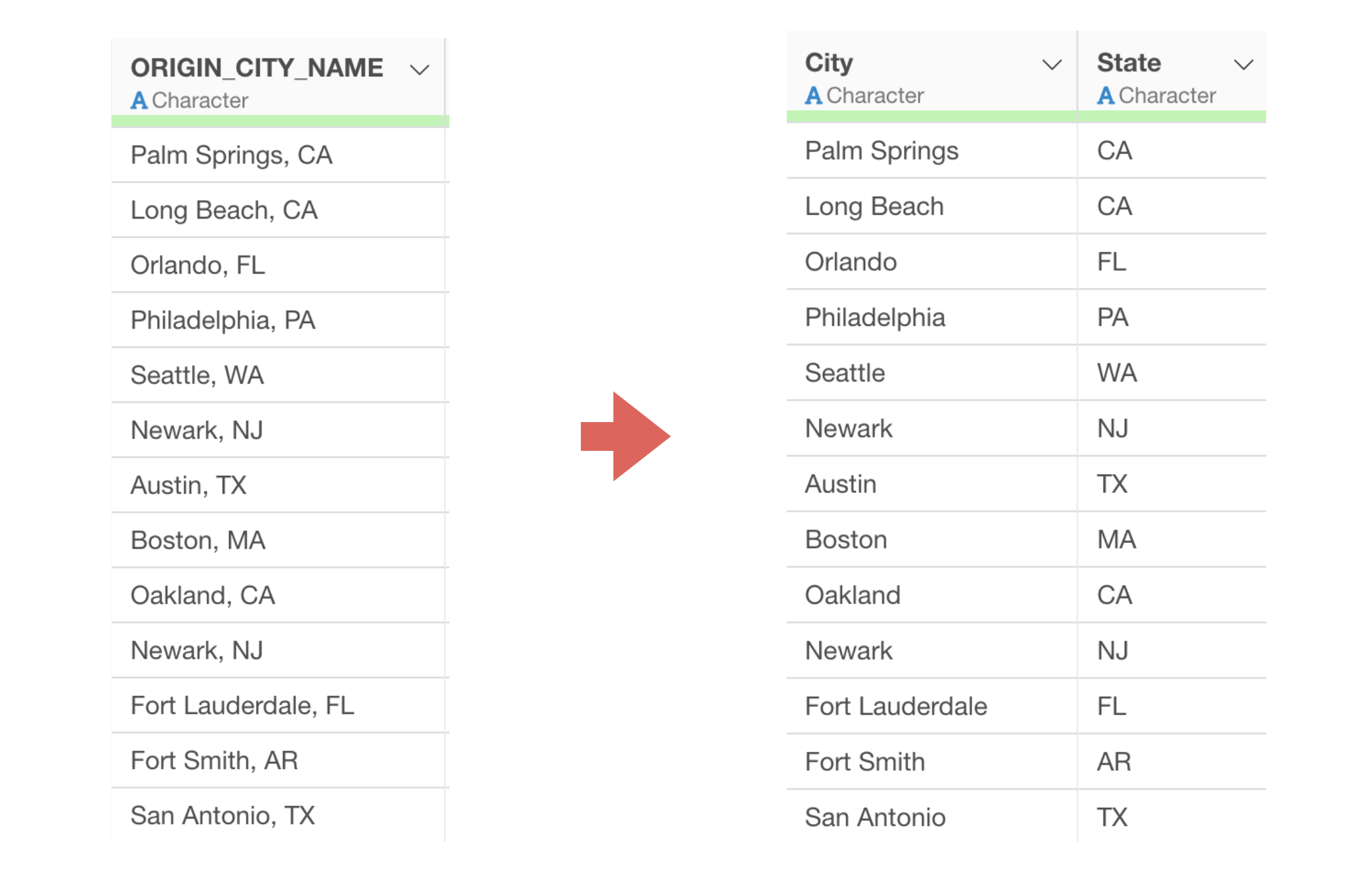This screenshot has width=1372, height=893.
Task: Open the ORIGIN_CITY_NAME column dropdown arrow
Action: [x=419, y=70]
